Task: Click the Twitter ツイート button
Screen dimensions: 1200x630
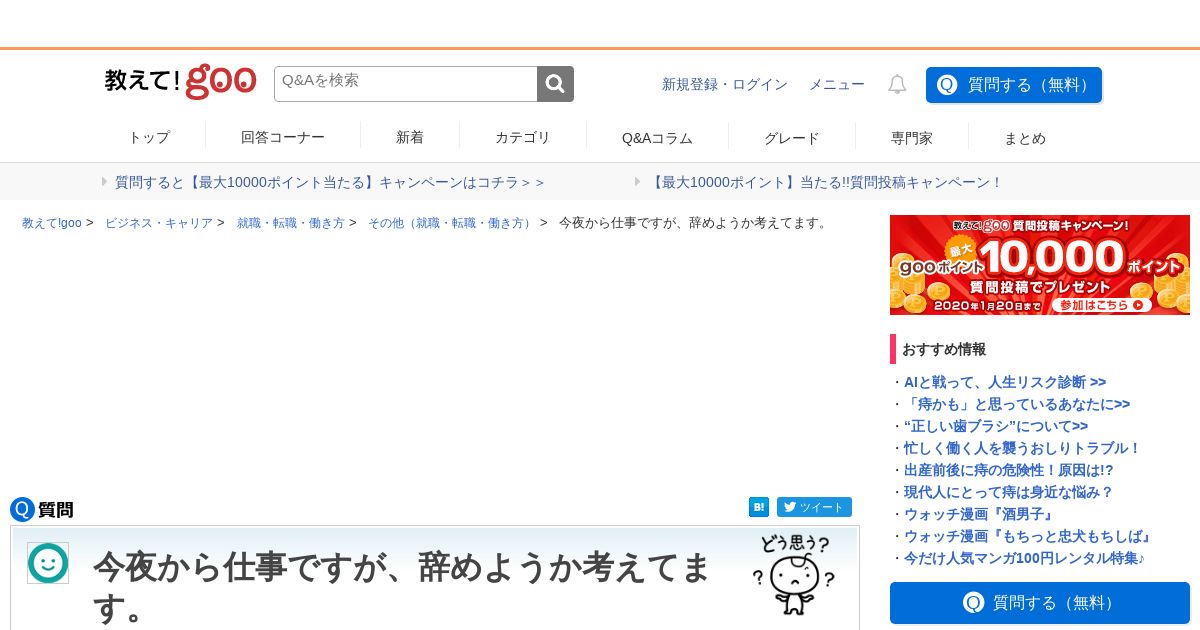Action: 814,507
